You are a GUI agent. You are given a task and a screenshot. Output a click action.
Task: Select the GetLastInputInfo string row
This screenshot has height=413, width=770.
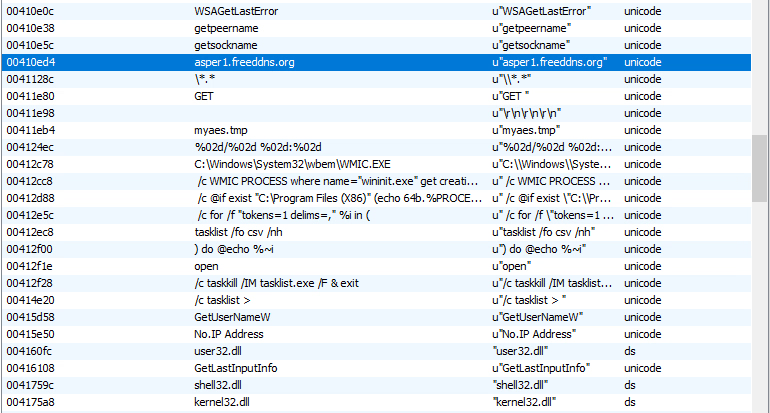[x=376, y=368]
